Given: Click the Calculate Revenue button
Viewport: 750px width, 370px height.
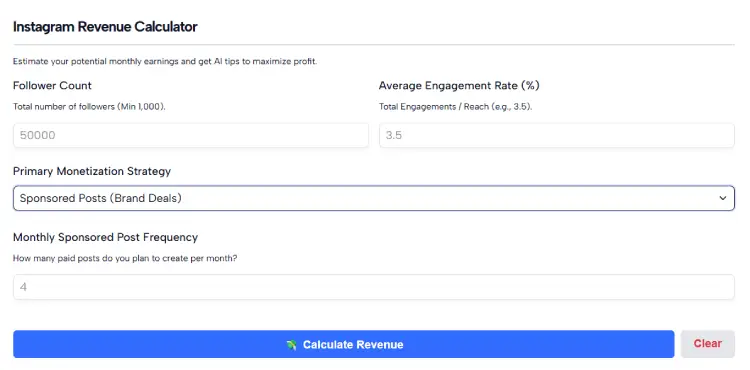Looking at the screenshot, I should pos(343,344).
